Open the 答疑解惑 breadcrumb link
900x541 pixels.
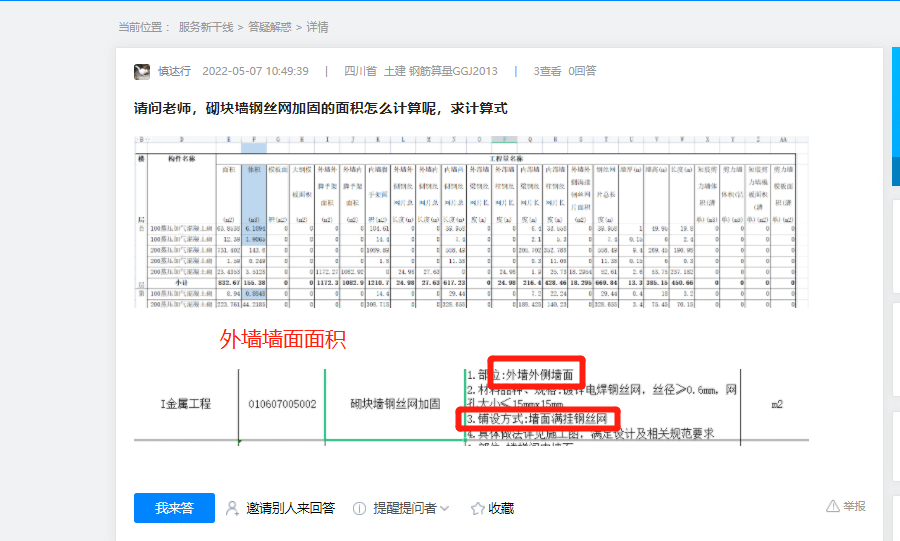click(269, 27)
